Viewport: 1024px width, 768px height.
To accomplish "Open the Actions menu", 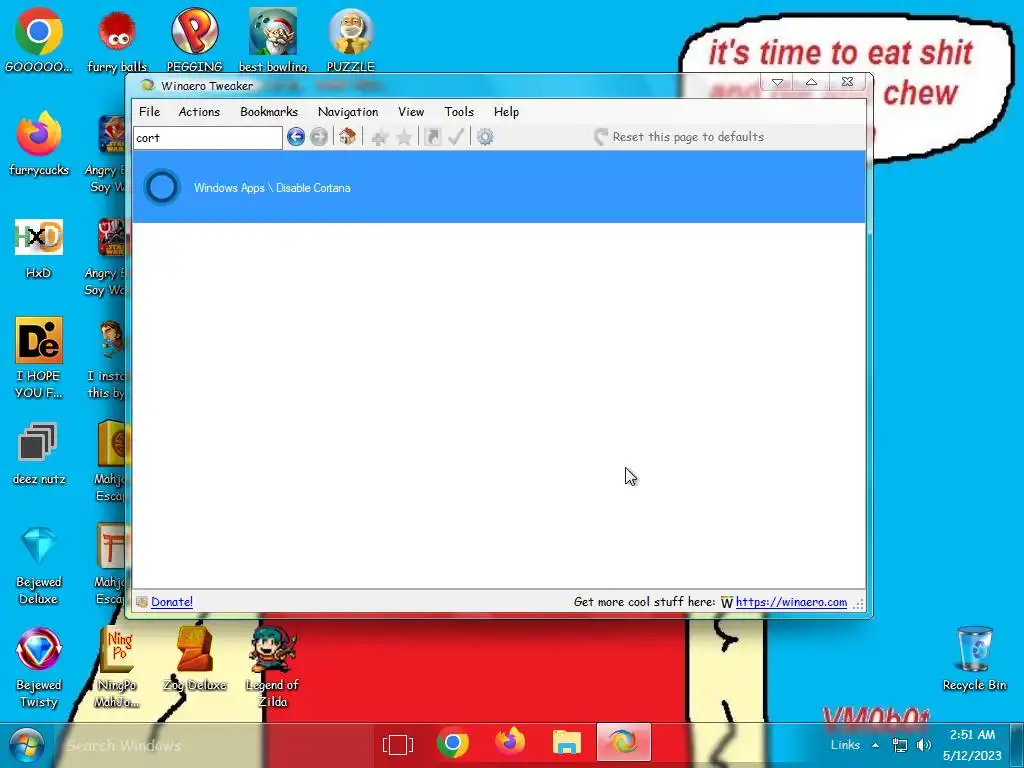I will tap(199, 112).
